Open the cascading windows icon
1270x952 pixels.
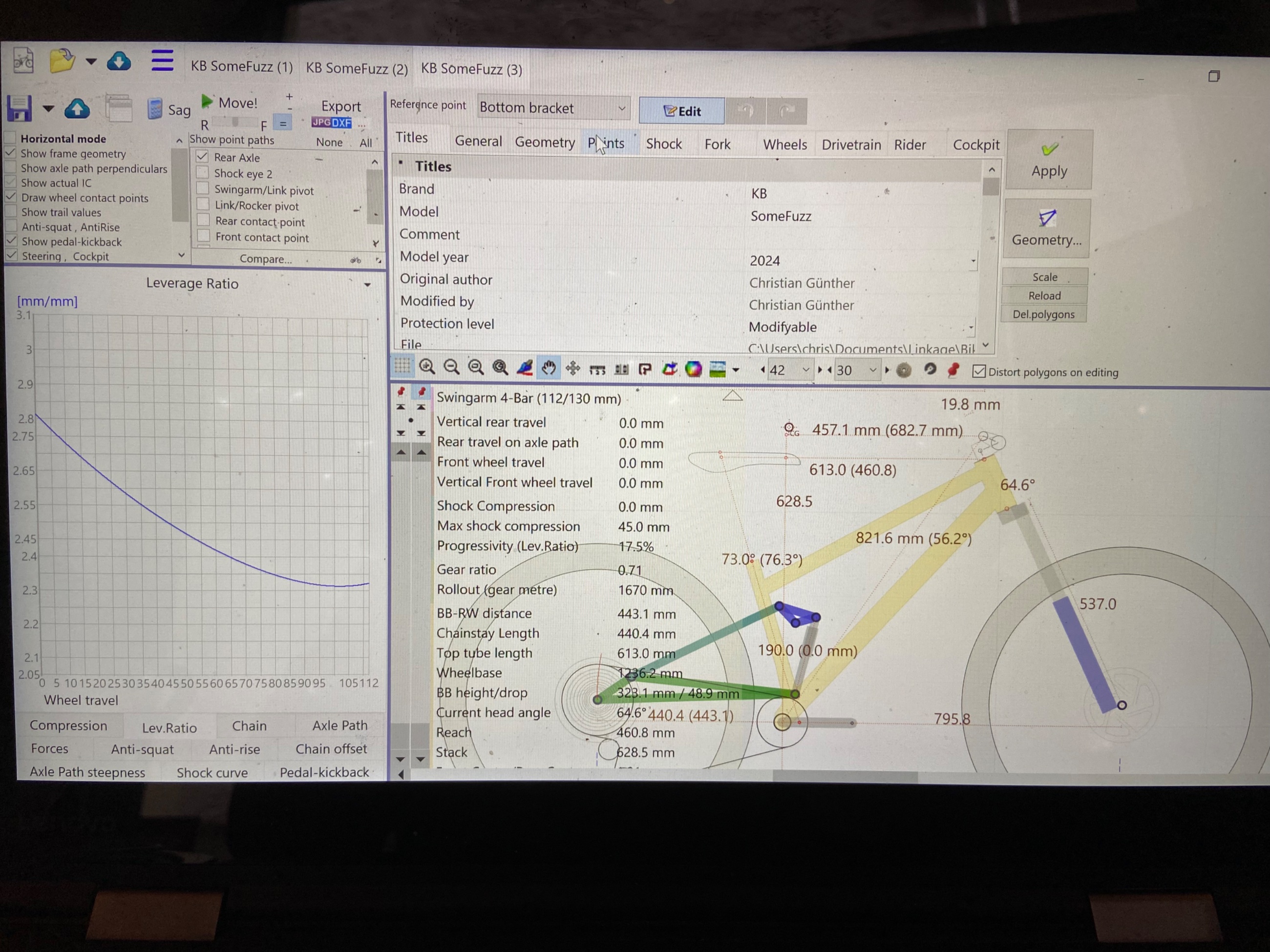coord(119,108)
